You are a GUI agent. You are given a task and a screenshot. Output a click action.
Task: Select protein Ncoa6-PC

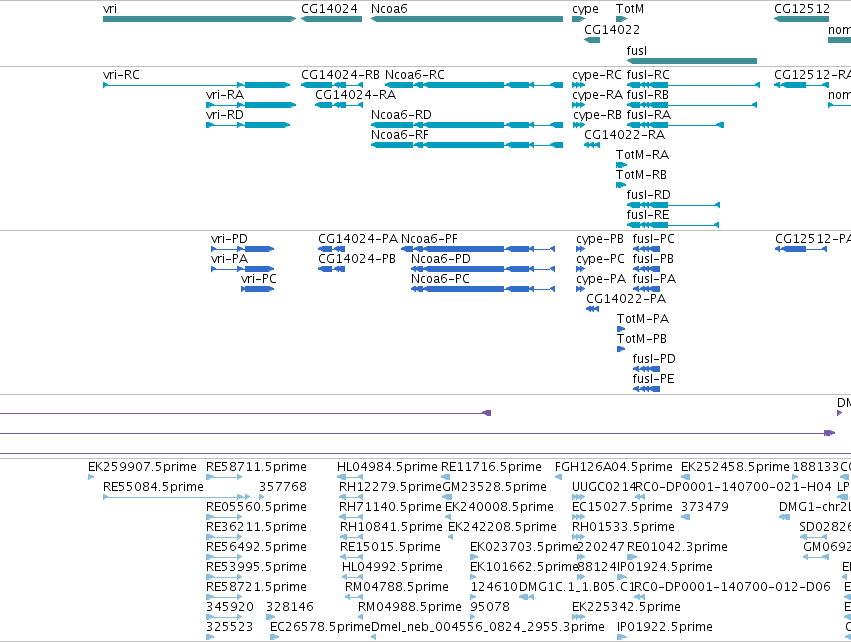483,289
